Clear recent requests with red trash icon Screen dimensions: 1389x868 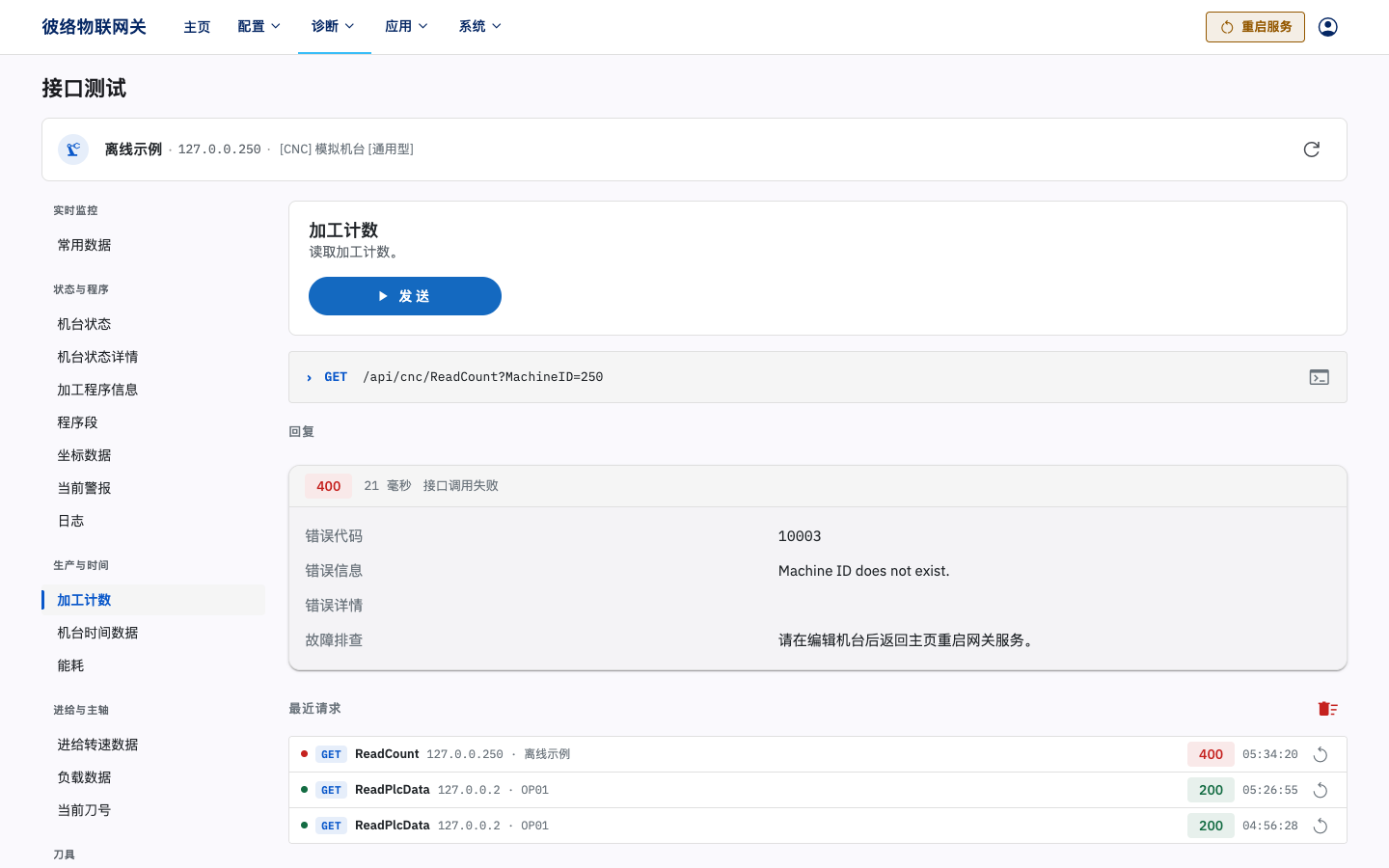(x=1328, y=709)
